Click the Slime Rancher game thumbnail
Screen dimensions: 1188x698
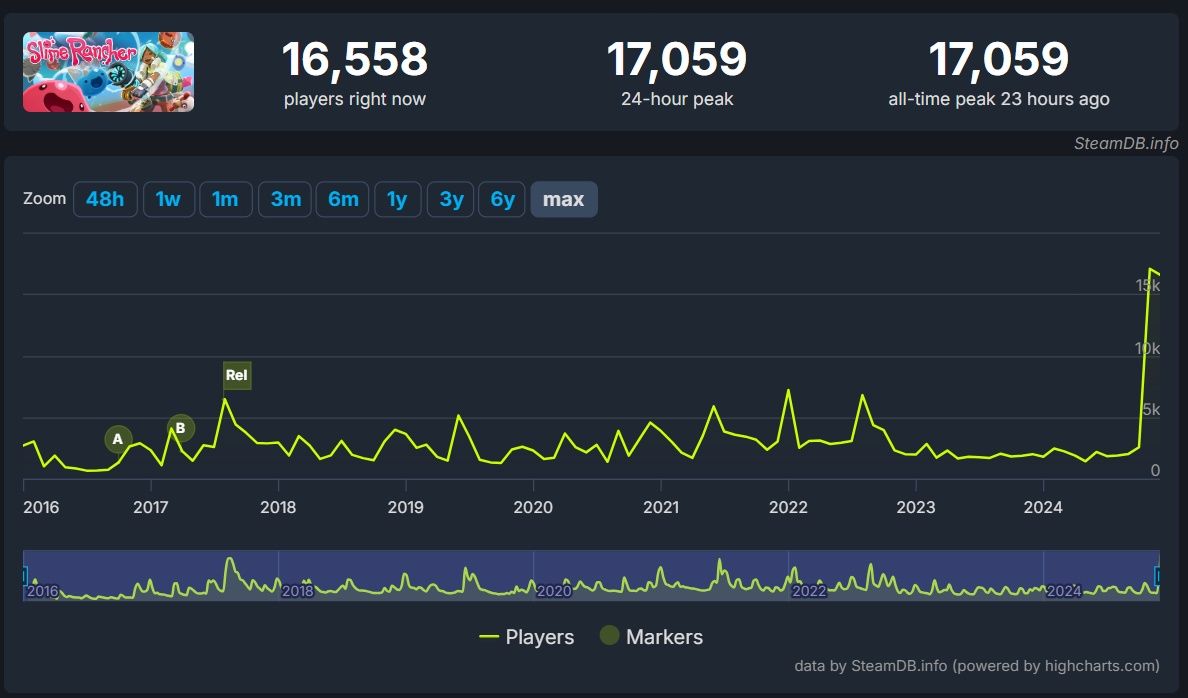click(x=108, y=72)
